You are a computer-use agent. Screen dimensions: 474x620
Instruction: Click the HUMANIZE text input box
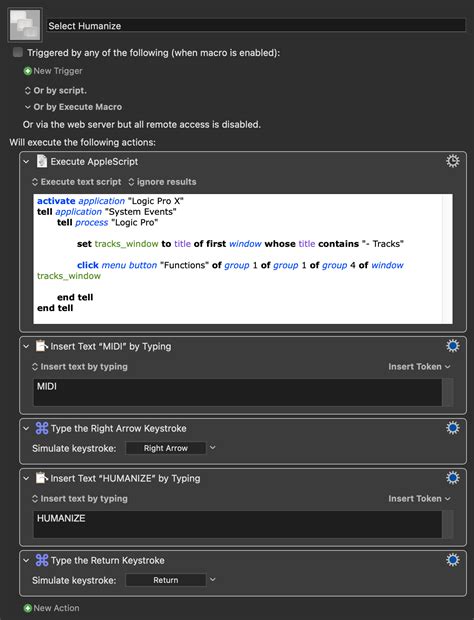(238, 524)
